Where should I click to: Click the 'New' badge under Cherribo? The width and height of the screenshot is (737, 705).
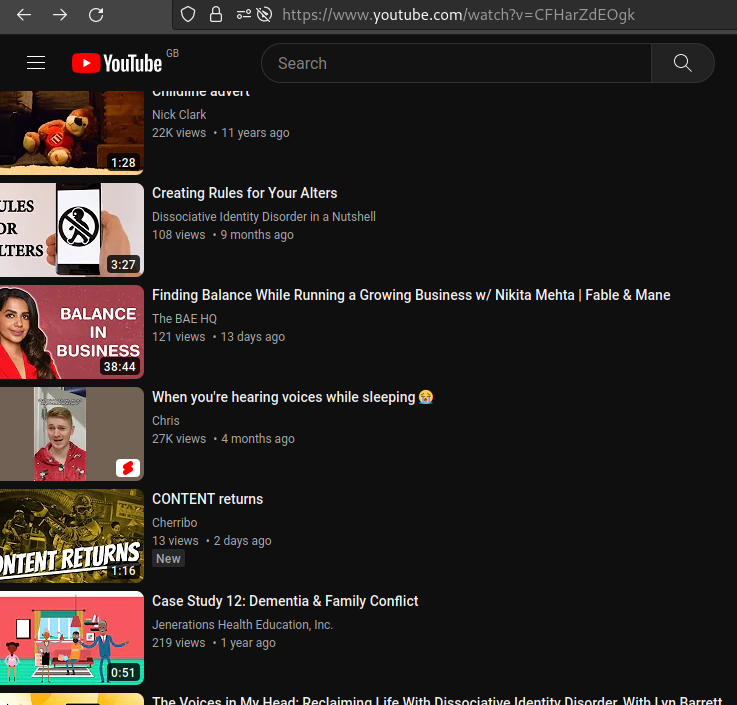tap(168, 559)
